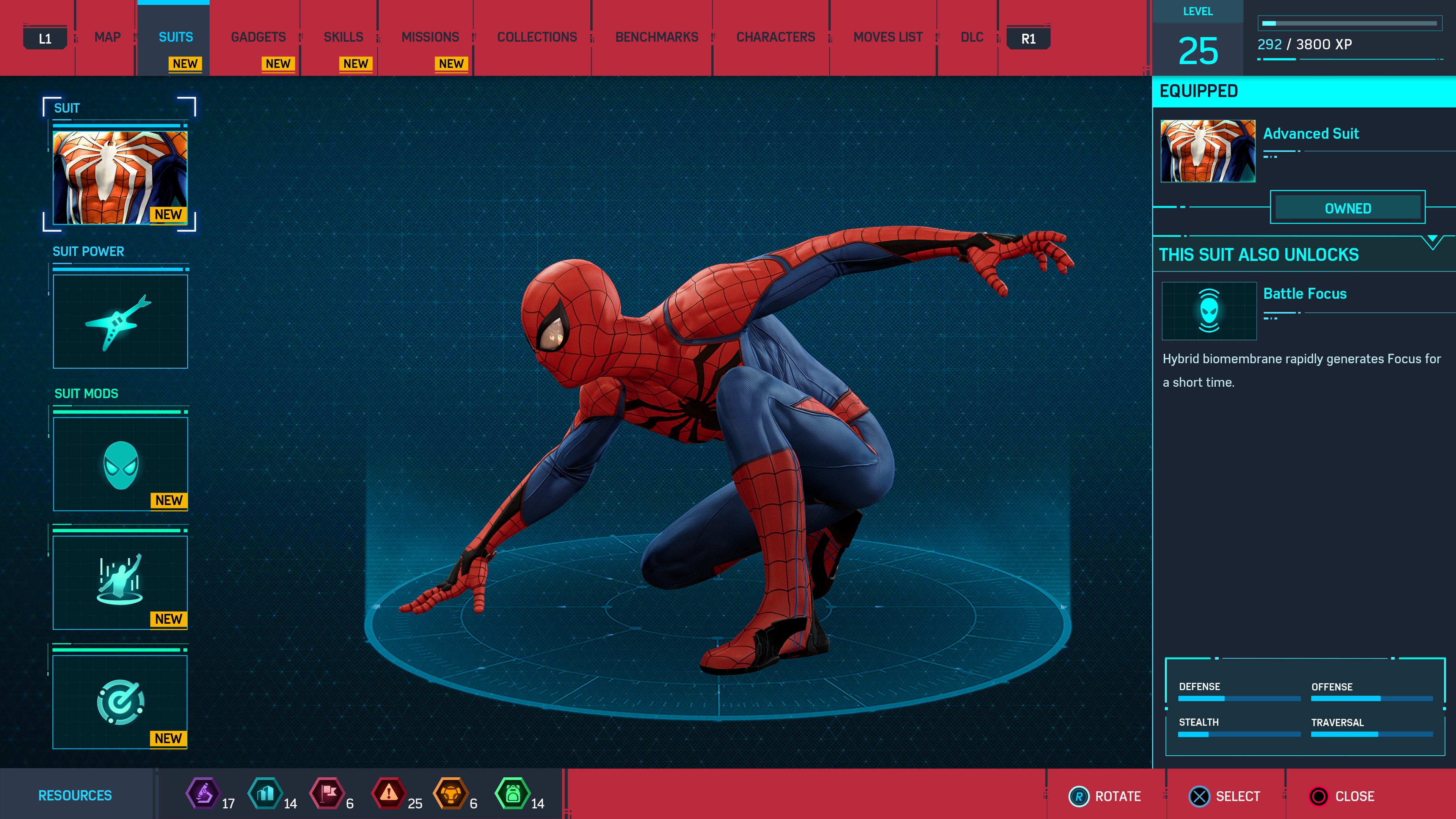Click the SUIT POWER heading
1456x819 pixels.
pos(88,251)
